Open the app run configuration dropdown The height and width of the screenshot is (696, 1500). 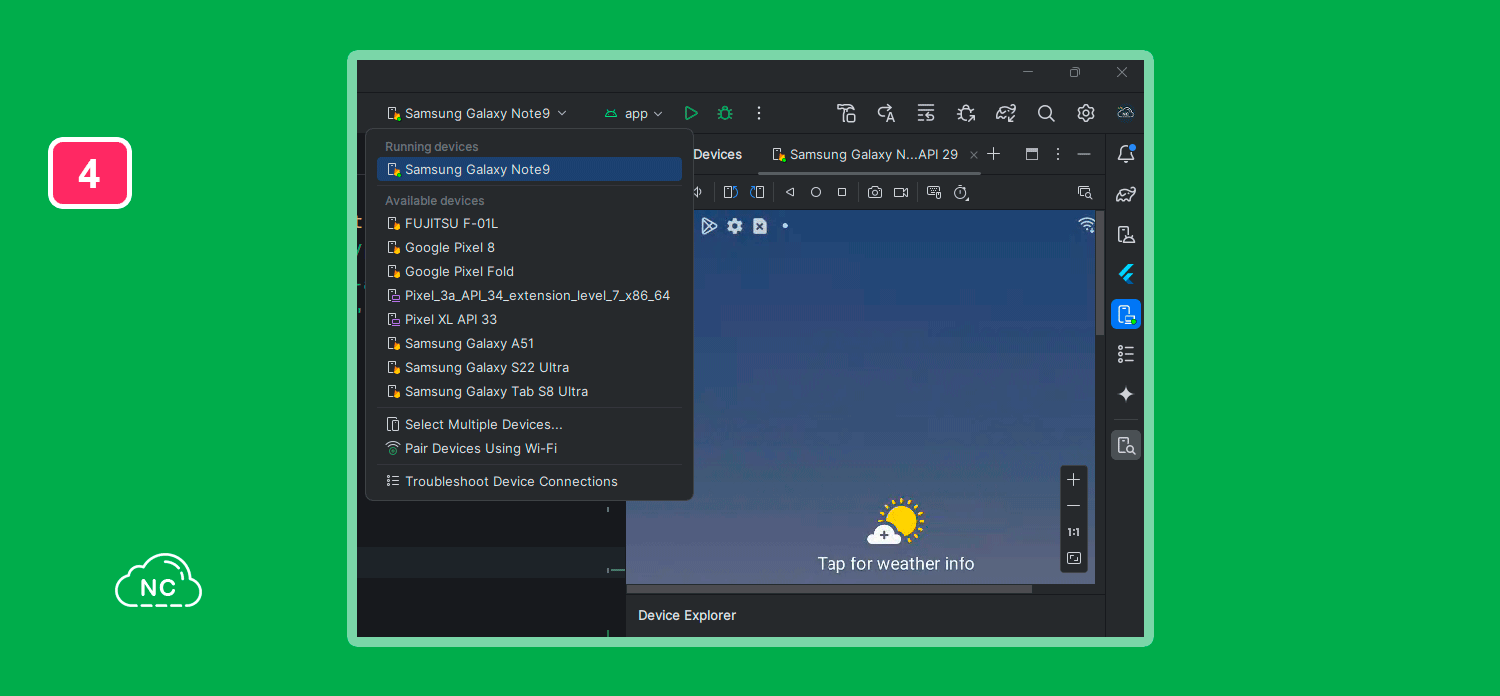(634, 113)
